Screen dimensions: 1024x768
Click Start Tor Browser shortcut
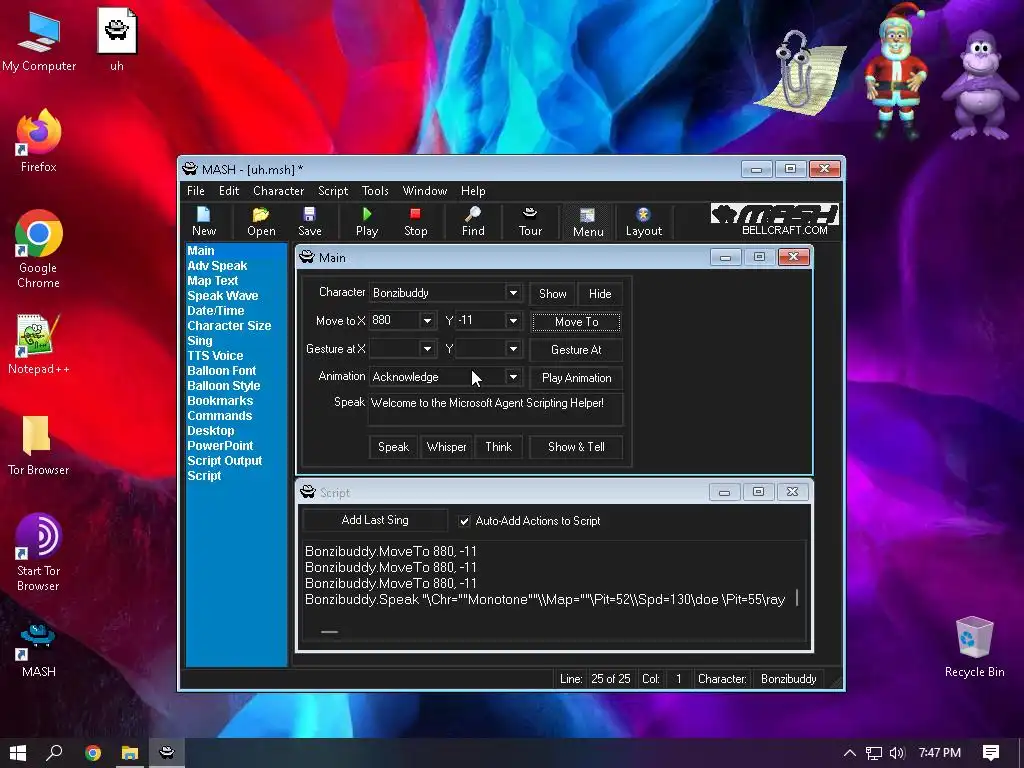pyautogui.click(x=39, y=552)
